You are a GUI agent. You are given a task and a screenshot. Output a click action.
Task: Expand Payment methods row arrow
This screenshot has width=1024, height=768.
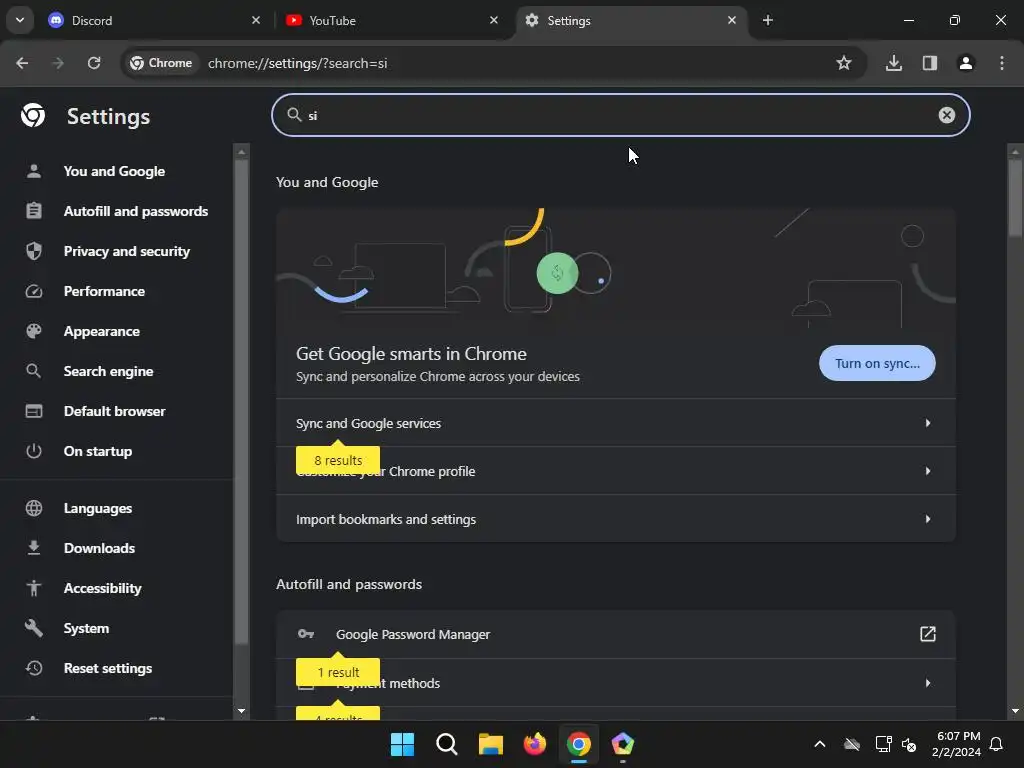click(x=927, y=683)
